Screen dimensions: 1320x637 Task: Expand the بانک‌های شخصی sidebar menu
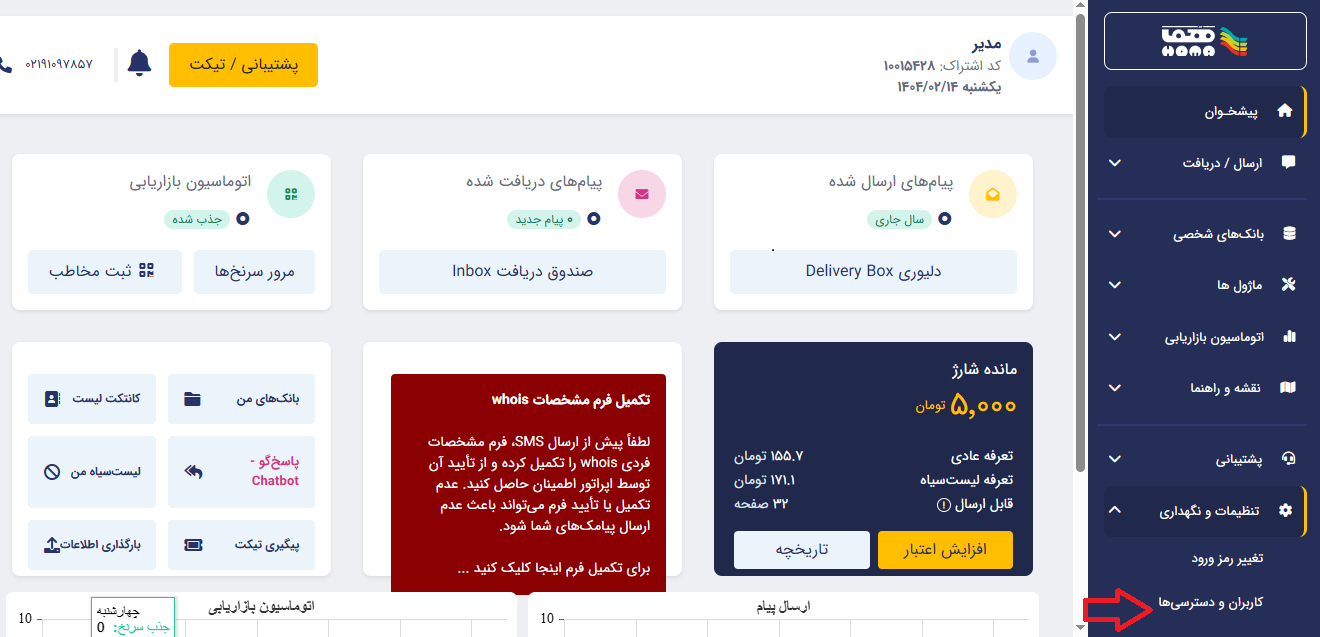[x=1205, y=234]
